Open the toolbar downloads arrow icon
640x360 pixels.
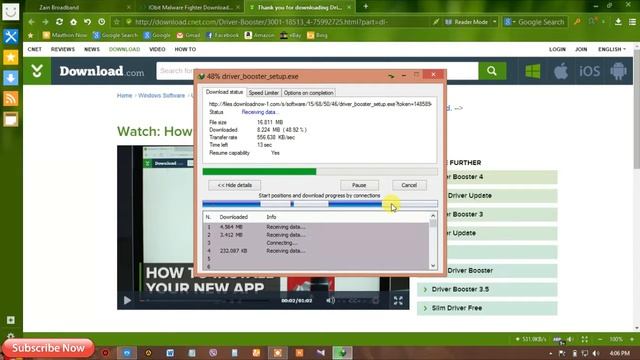[618, 22]
